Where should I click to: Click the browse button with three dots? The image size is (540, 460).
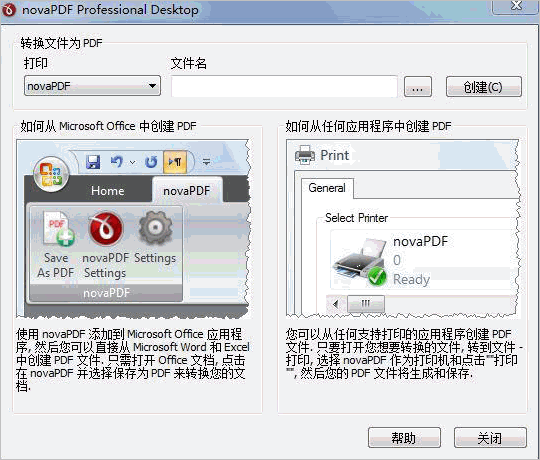coord(417,87)
